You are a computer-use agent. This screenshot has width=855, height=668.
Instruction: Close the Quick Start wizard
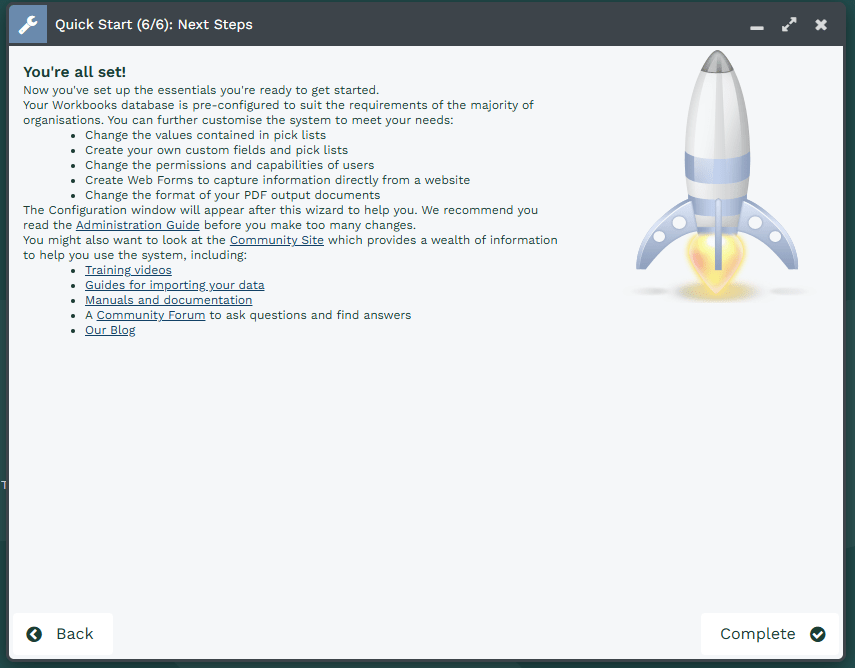(x=821, y=25)
